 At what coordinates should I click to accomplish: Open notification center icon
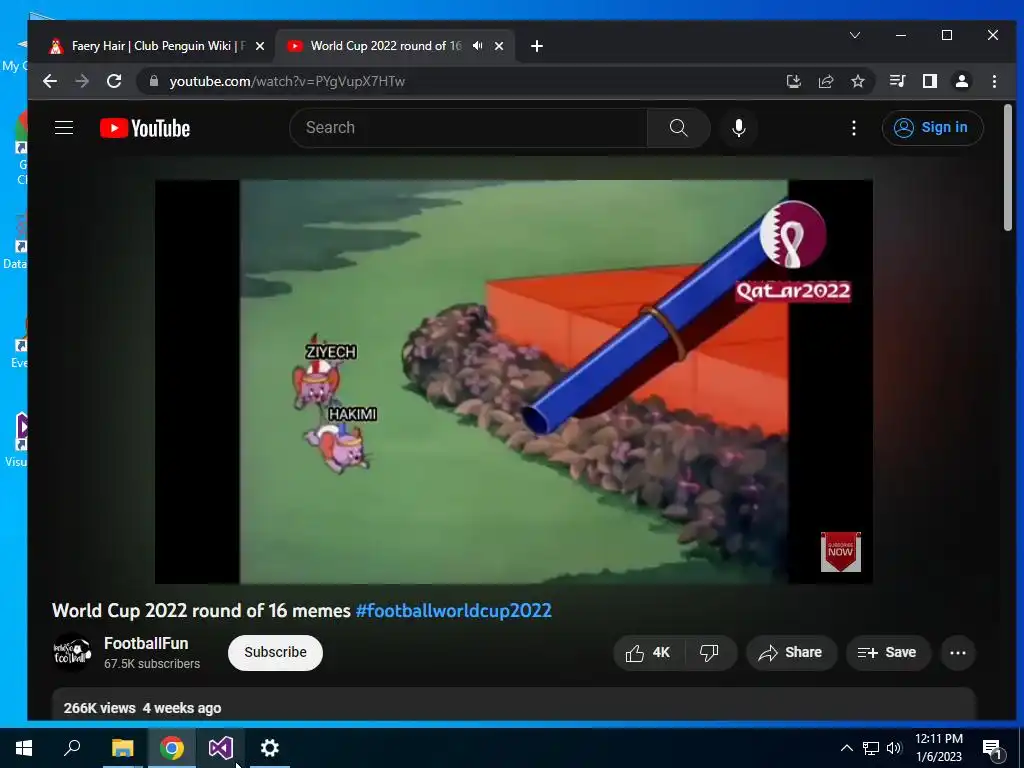coord(992,748)
